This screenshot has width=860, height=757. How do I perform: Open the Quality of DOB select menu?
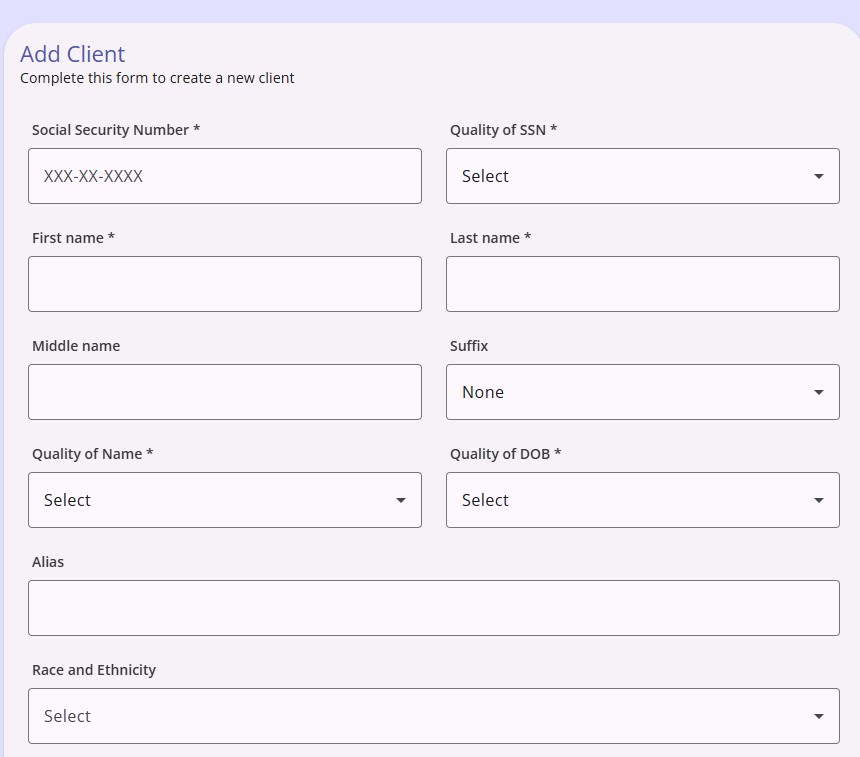(x=643, y=500)
